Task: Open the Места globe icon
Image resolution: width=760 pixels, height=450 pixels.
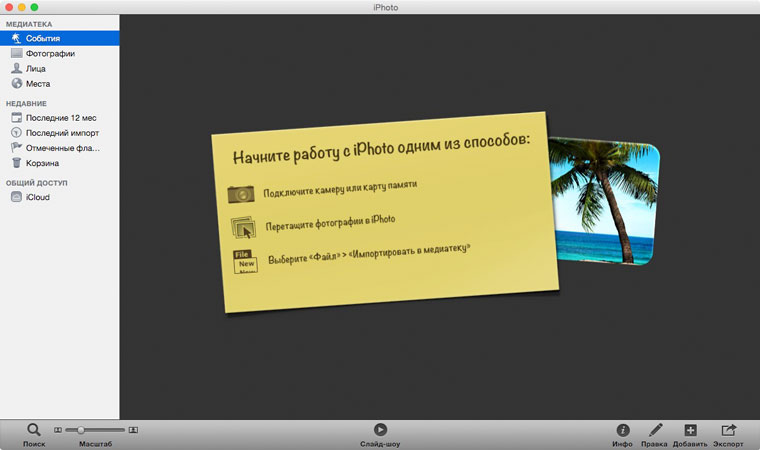Action: tap(16, 83)
